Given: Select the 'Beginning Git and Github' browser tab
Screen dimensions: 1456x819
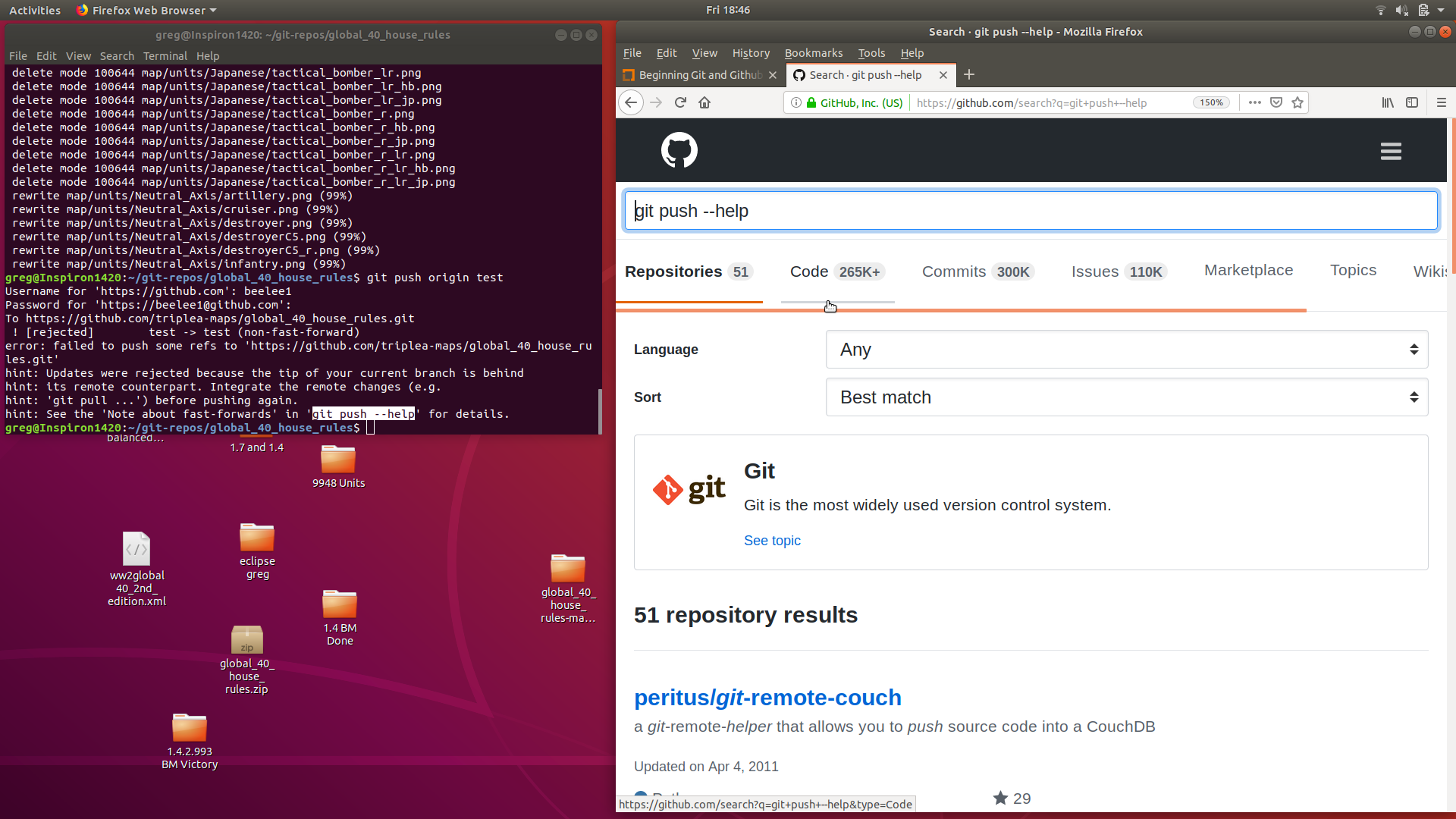Looking at the screenshot, I should (700, 75).
